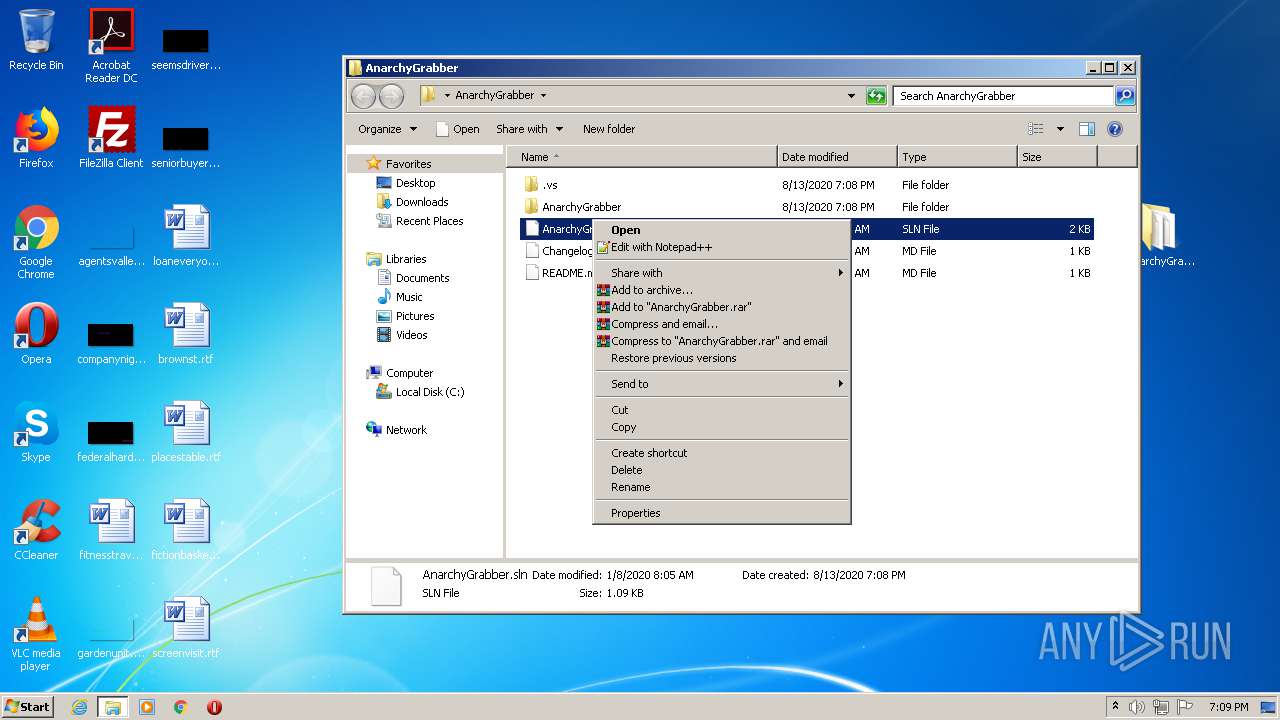Viewport: 1280px width, 720px height.
Task: Choose Open in the context menu
Action: pos(721,230)
